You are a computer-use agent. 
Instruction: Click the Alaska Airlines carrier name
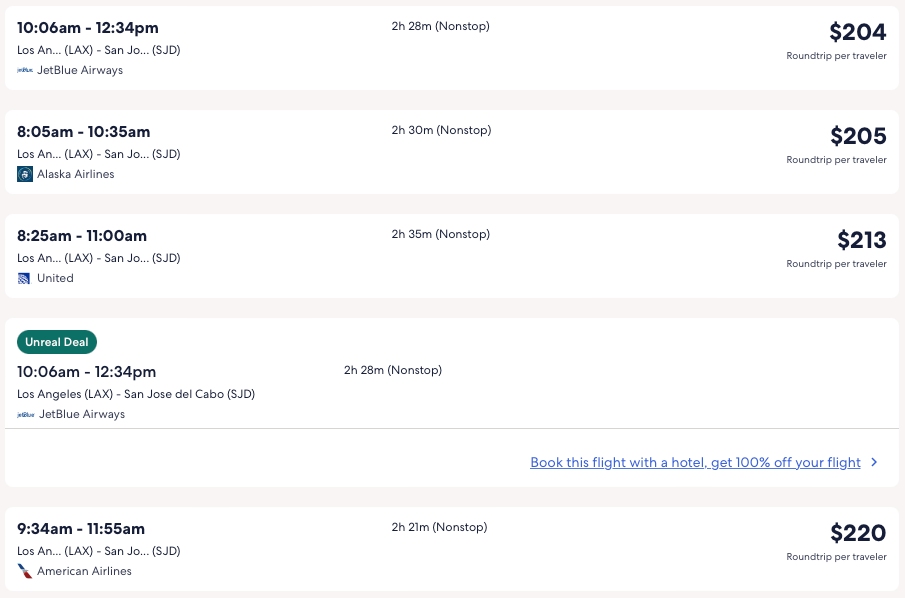pyautogui.click(x=76, y=174)
